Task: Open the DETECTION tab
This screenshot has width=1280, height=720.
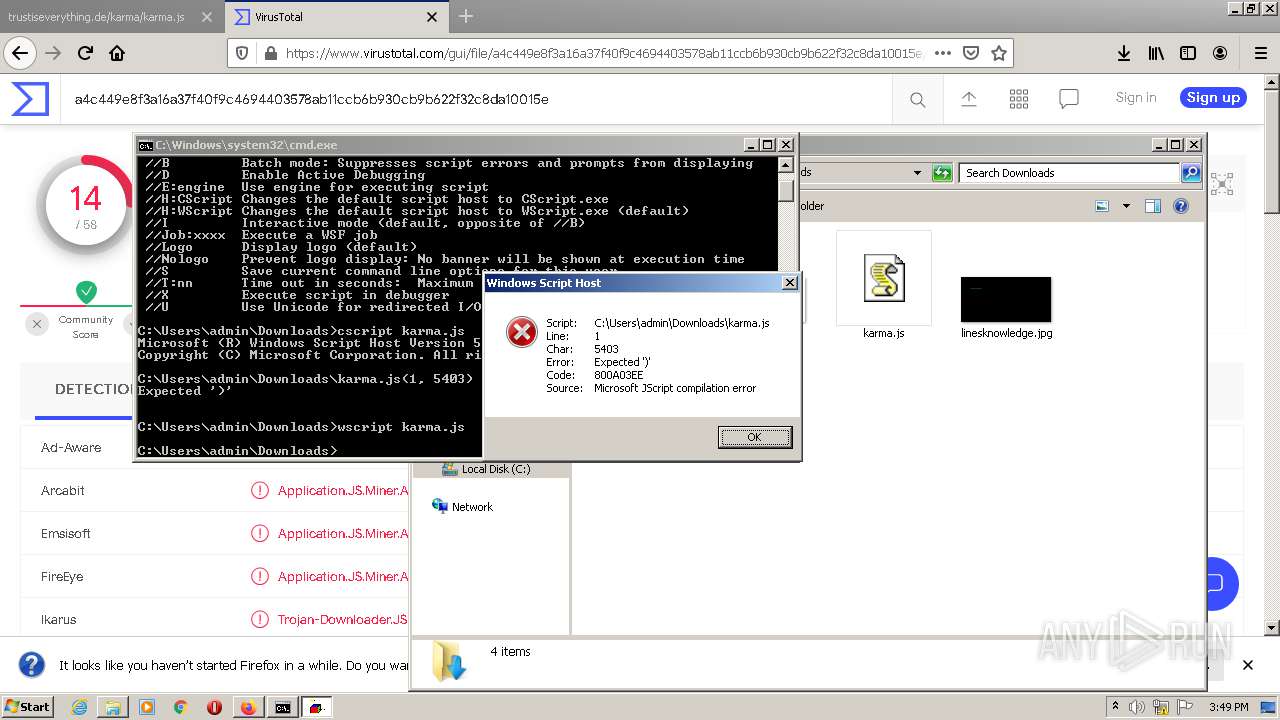Action: (x=93, y=389)
